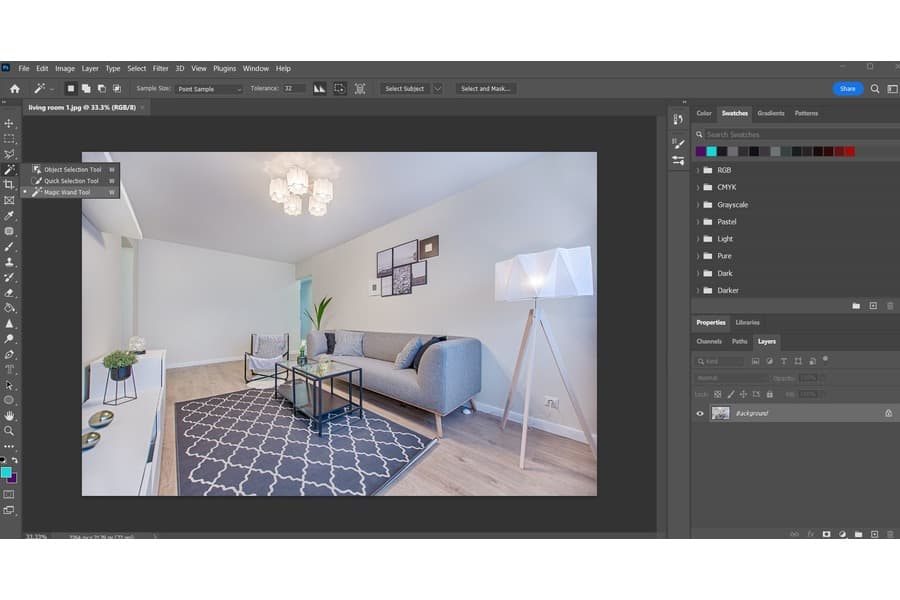
Task: Select the Eyedropper tool
Action: [9, 216]
